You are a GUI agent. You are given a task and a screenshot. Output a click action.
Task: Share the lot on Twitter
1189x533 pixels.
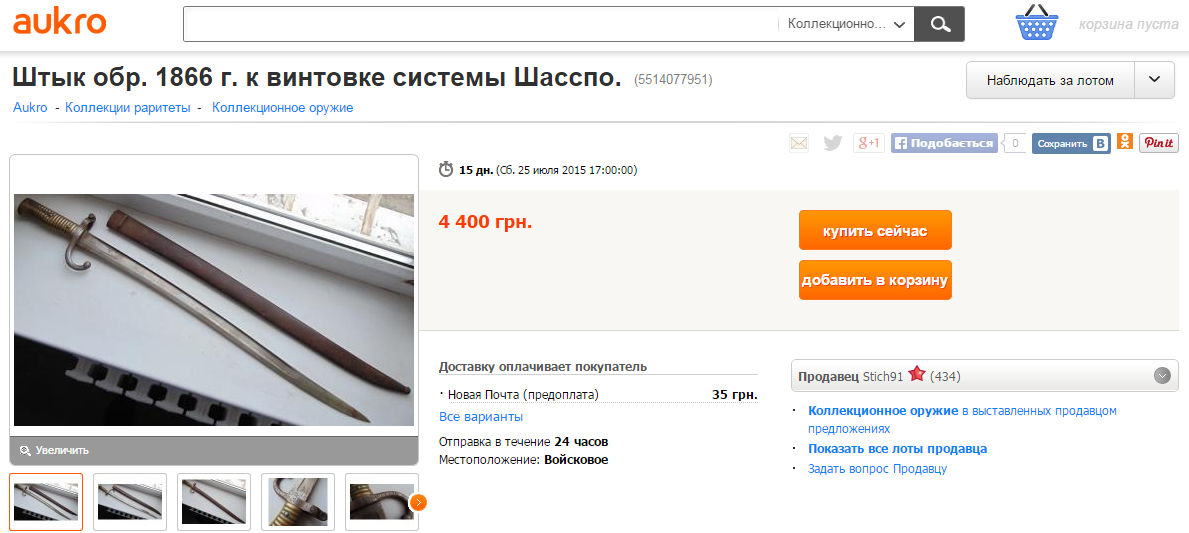(833, 143)
